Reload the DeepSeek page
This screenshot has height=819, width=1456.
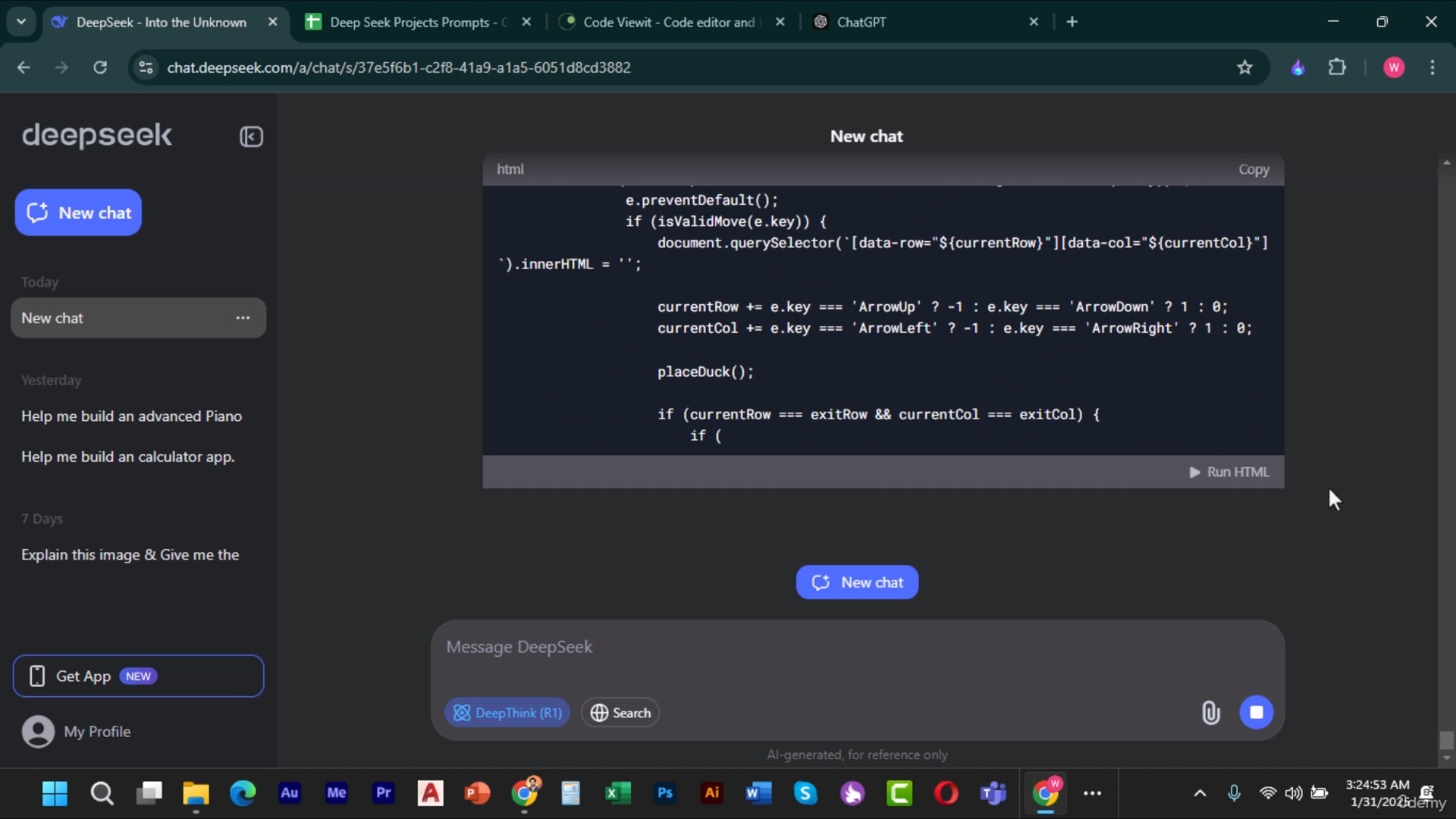click(100, 67)
